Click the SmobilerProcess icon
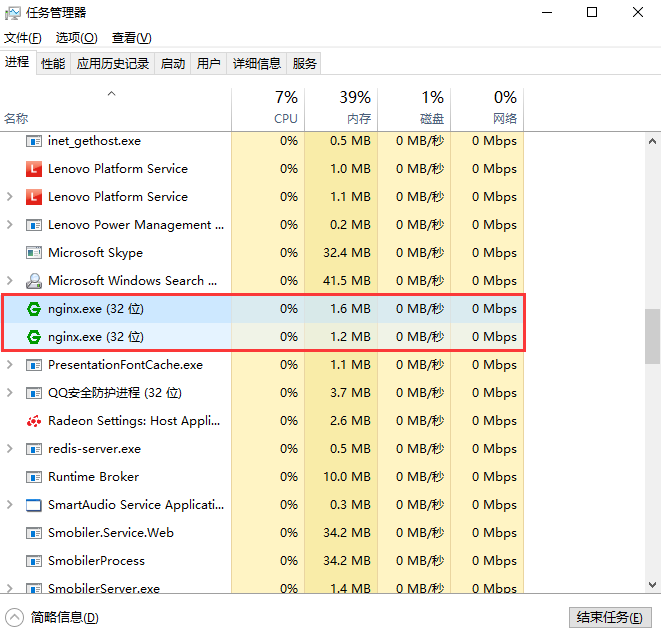The height and width of the screenshot is (639, 661). pos(34,561)
